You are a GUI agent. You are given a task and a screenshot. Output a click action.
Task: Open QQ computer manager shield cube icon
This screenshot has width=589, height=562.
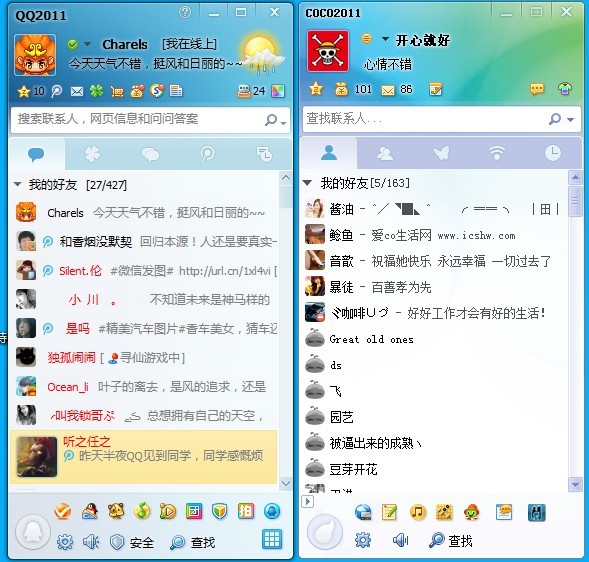point(219,511)
